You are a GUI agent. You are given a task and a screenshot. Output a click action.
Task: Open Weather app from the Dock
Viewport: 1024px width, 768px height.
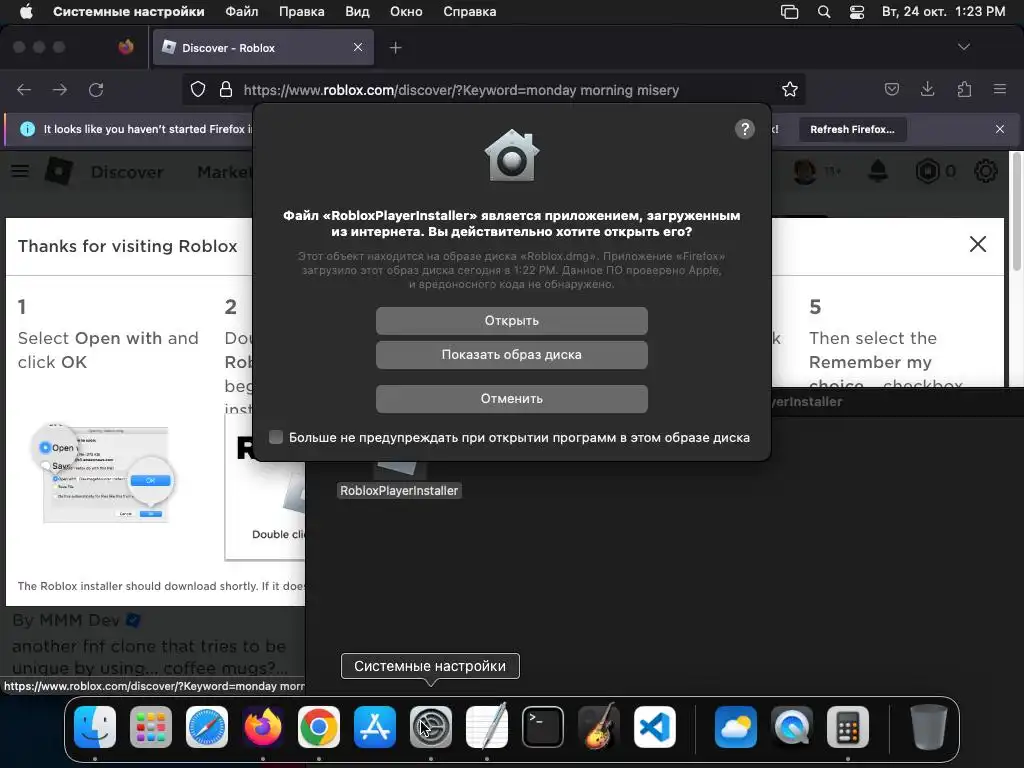coord(736,727)
